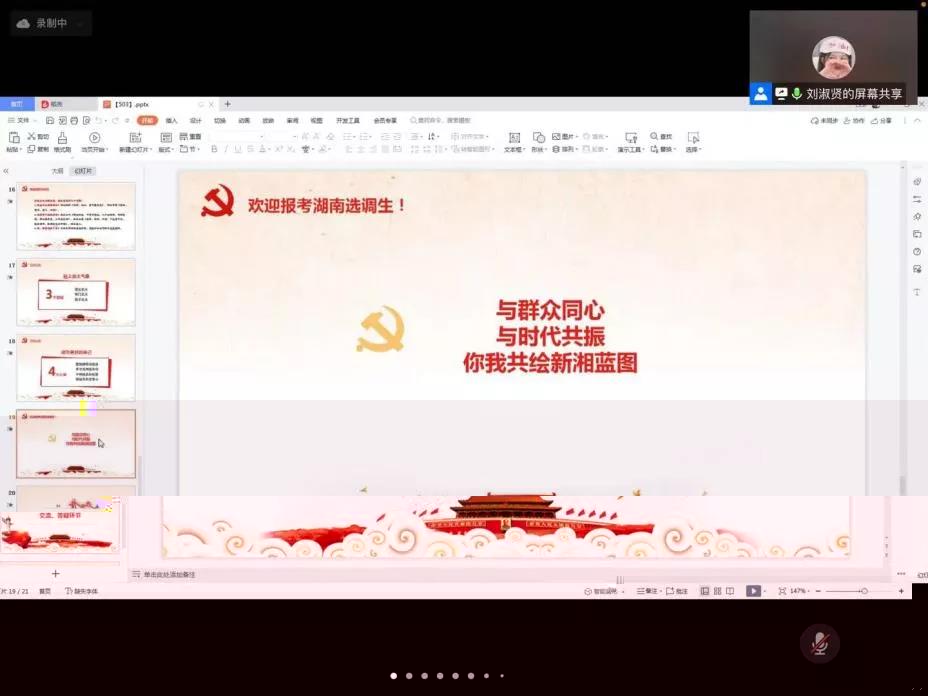Click the 文本框 text box tool
This screenshot has height=696, width=928.
[x=514, y=142]
